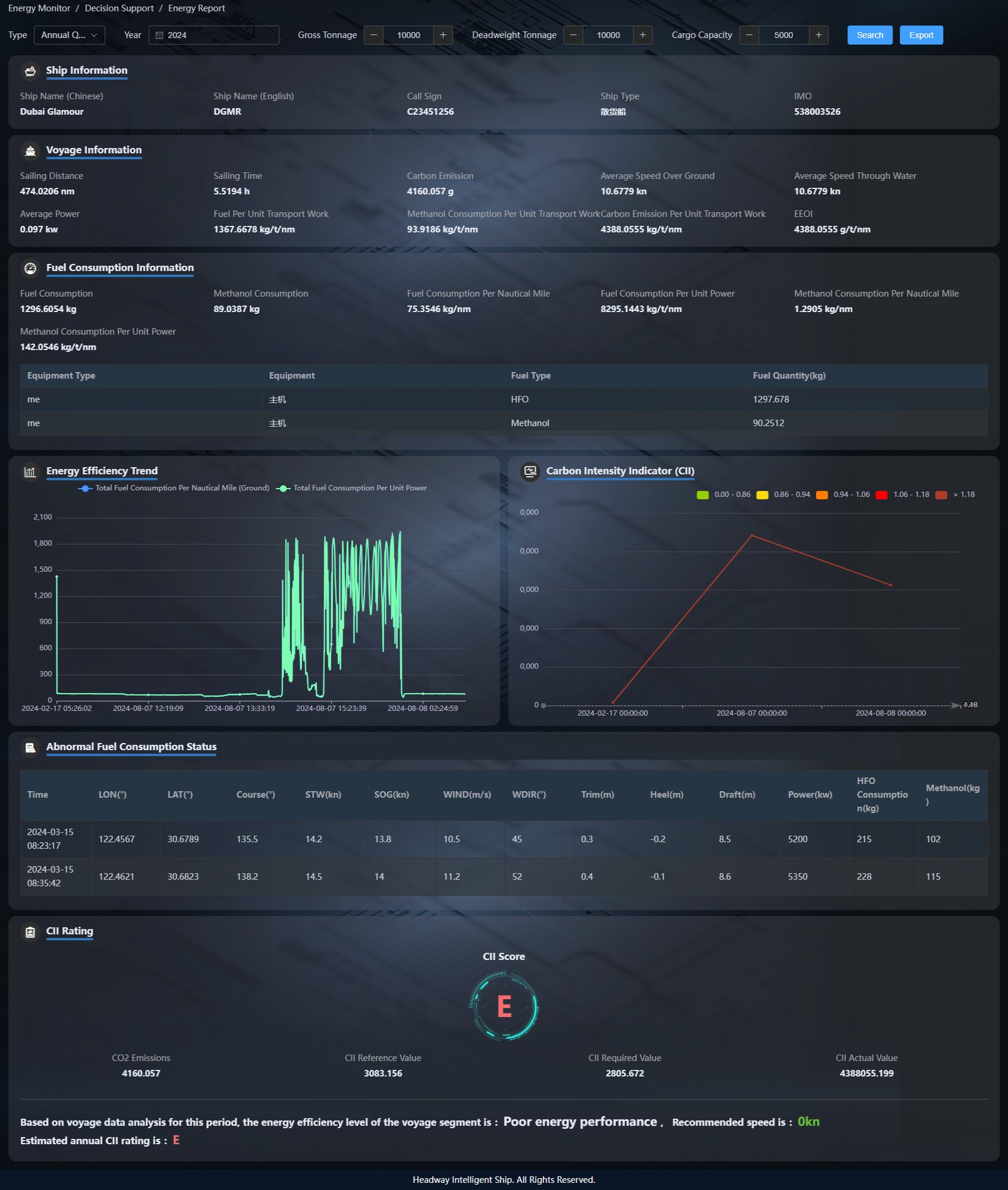Click the ship icon beside Ship Information

[30, 71]
